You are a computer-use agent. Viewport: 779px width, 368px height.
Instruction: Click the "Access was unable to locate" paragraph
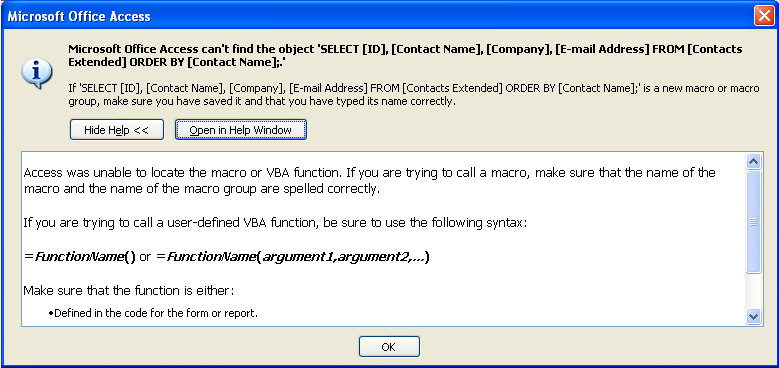(370, 181)
